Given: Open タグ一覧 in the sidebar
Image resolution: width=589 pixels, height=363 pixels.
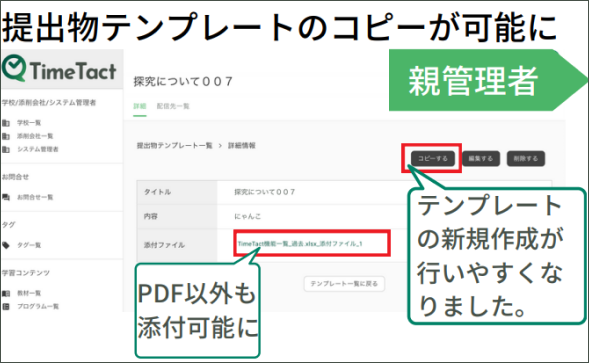Looking at the screenshot, I should (x=29, y=245).
